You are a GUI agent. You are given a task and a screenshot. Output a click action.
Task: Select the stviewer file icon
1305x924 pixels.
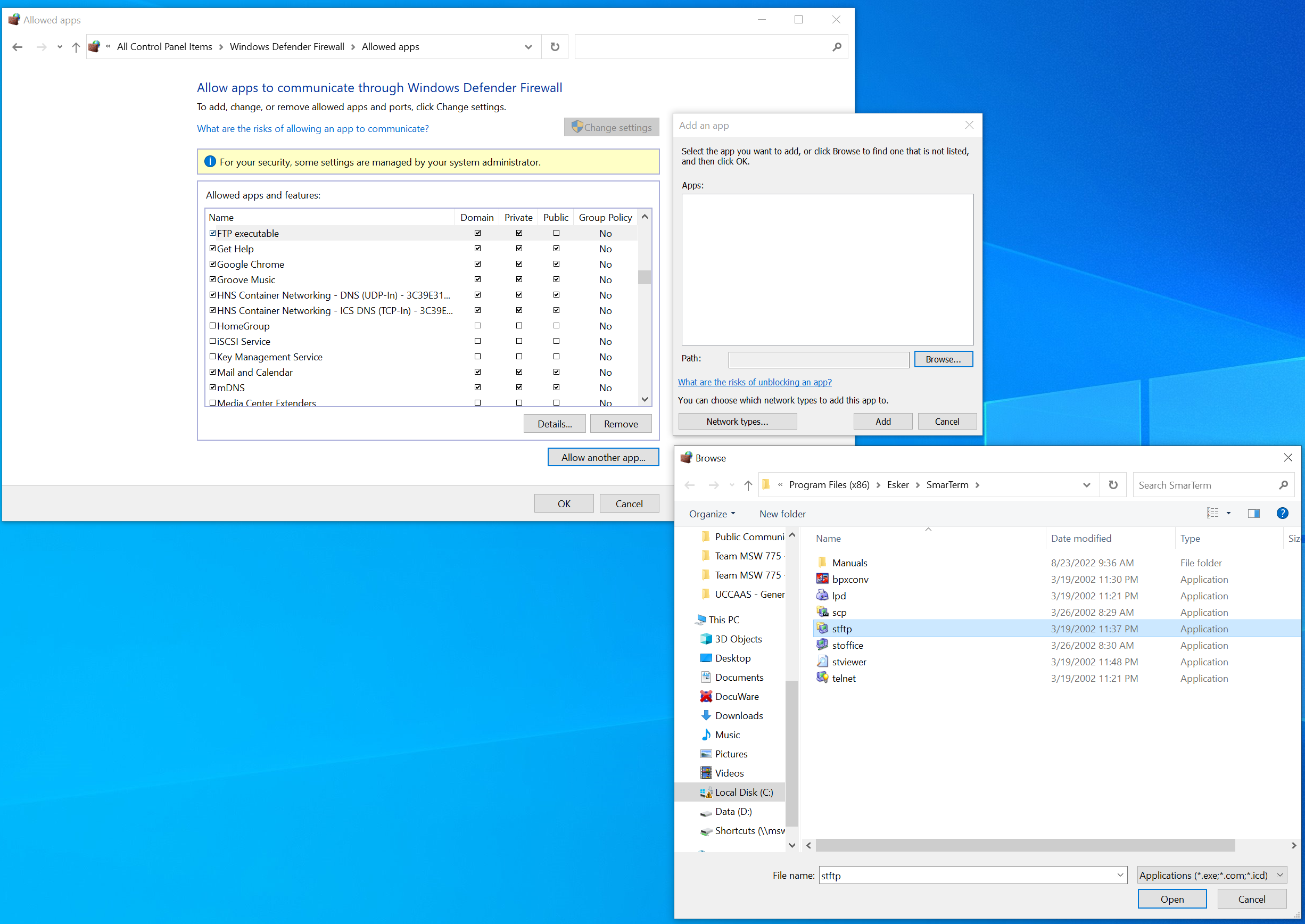coord(822,661)
